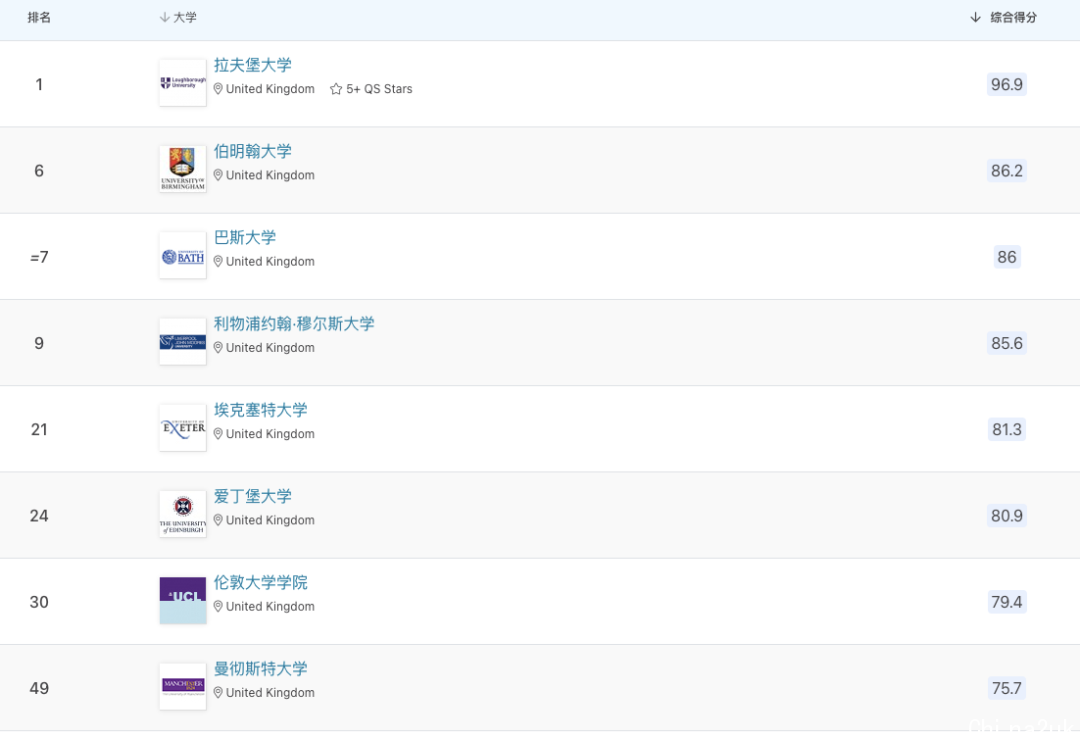The width and height of the screenshot is (1080, 741).
Task: Click the 5+ QS Stars label
Action: (380, 89)
